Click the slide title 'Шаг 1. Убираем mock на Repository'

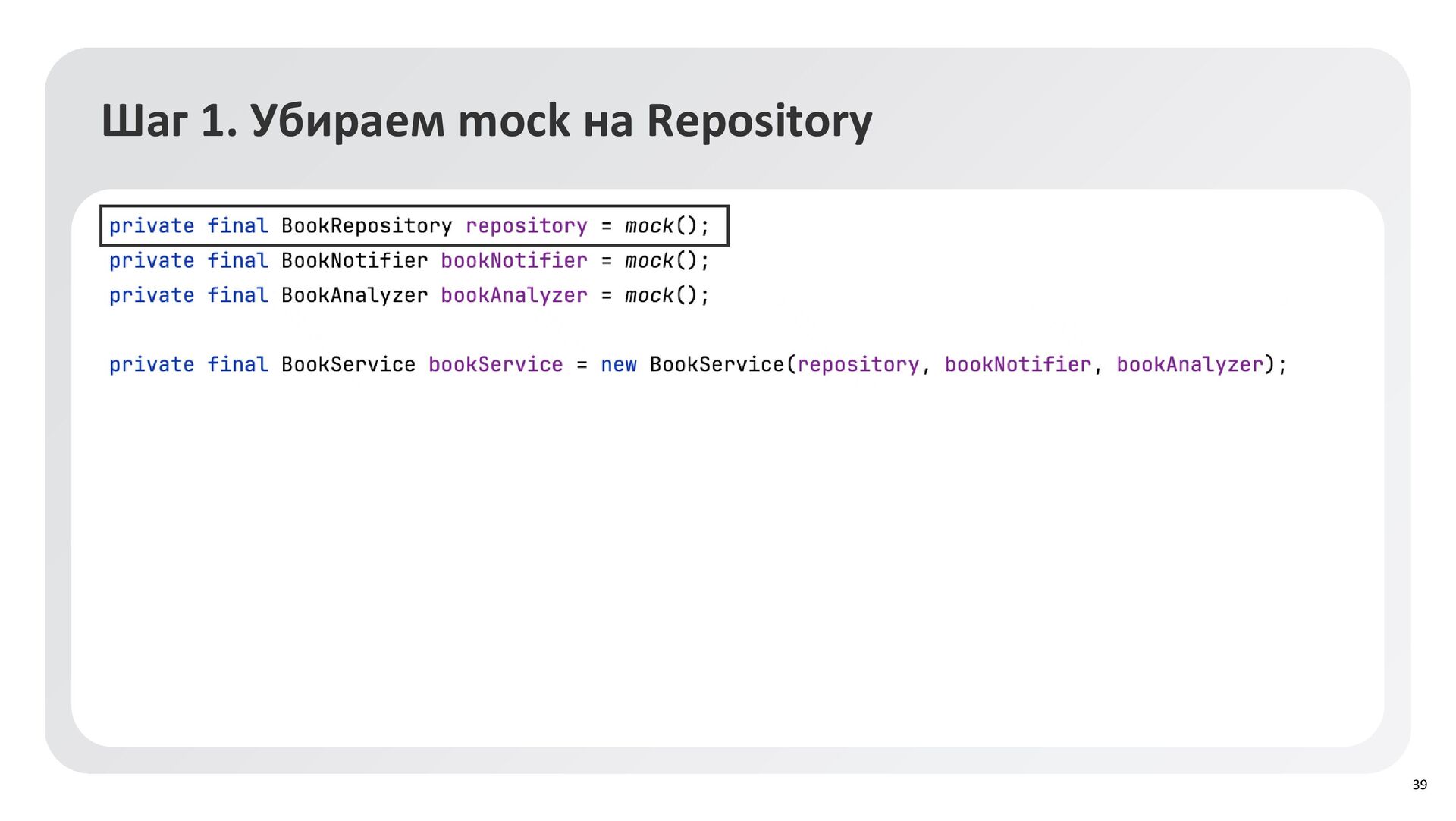point(486,121)
